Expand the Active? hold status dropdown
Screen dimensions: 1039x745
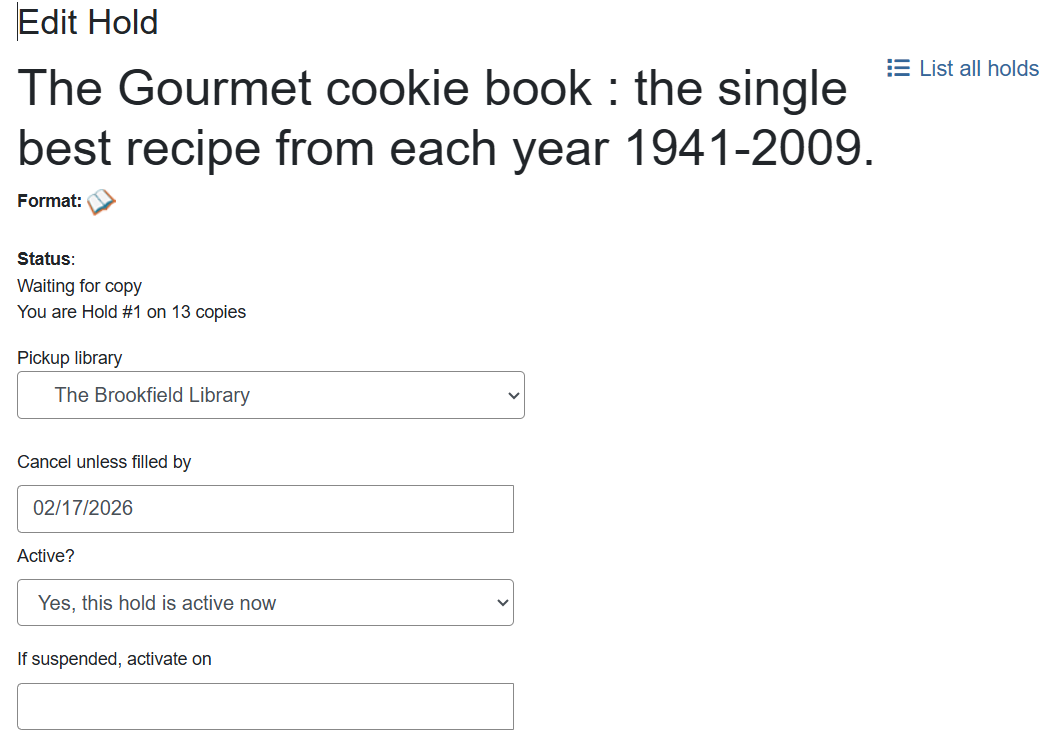tap(265, 603)
